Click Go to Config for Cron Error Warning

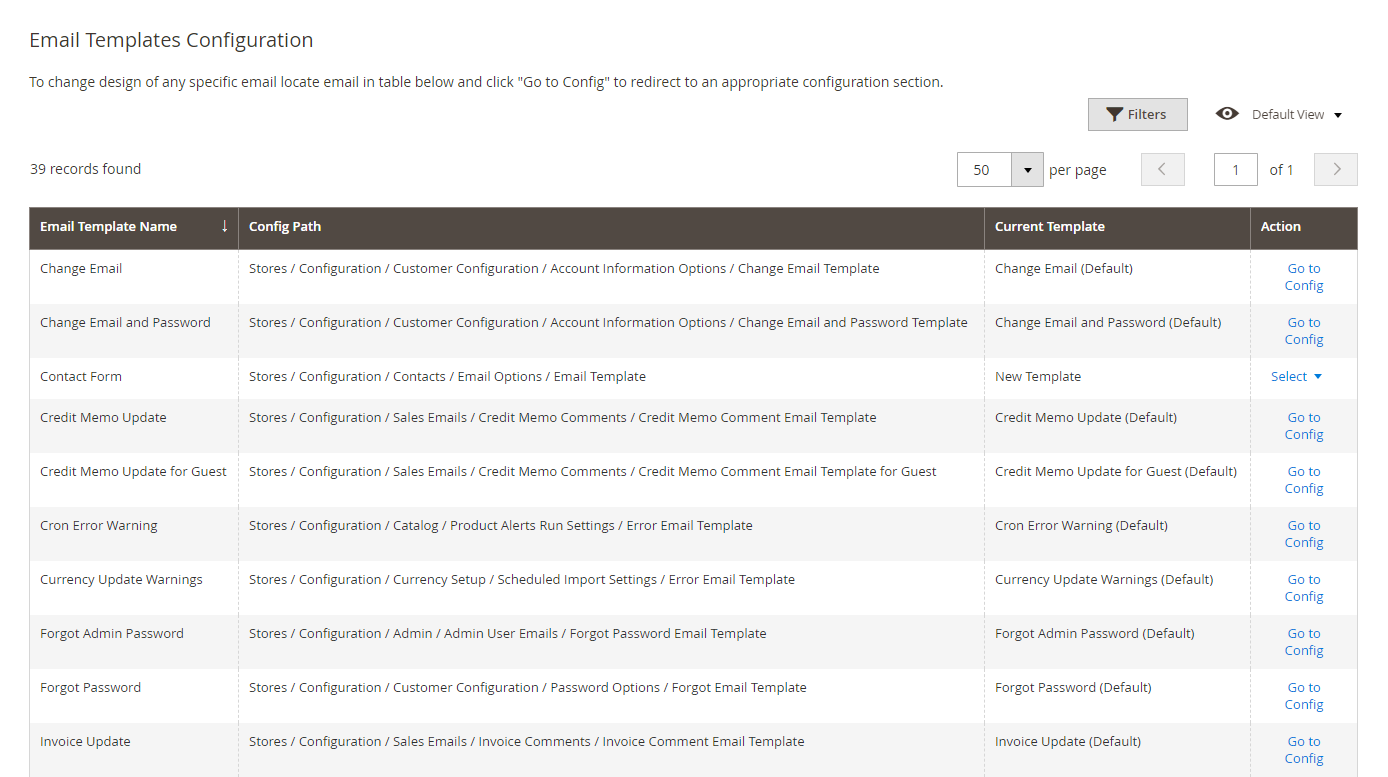[x=1304, y=534]
